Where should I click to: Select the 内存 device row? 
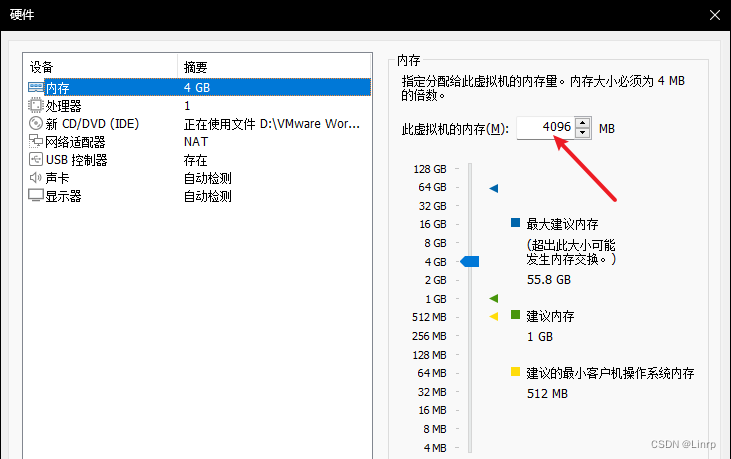(199, 87)
